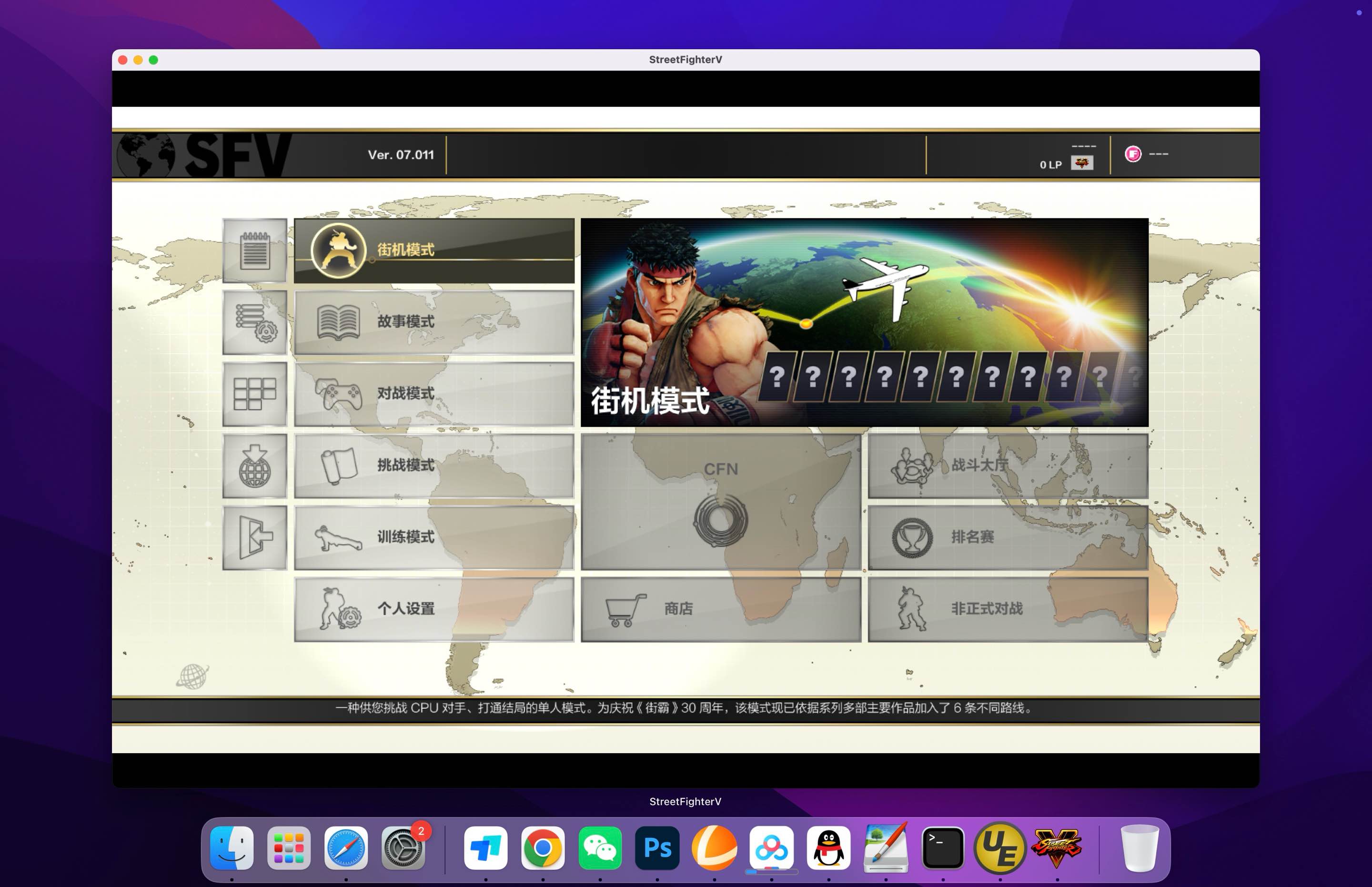Open the Trash in the Dock

point(1140,848)
